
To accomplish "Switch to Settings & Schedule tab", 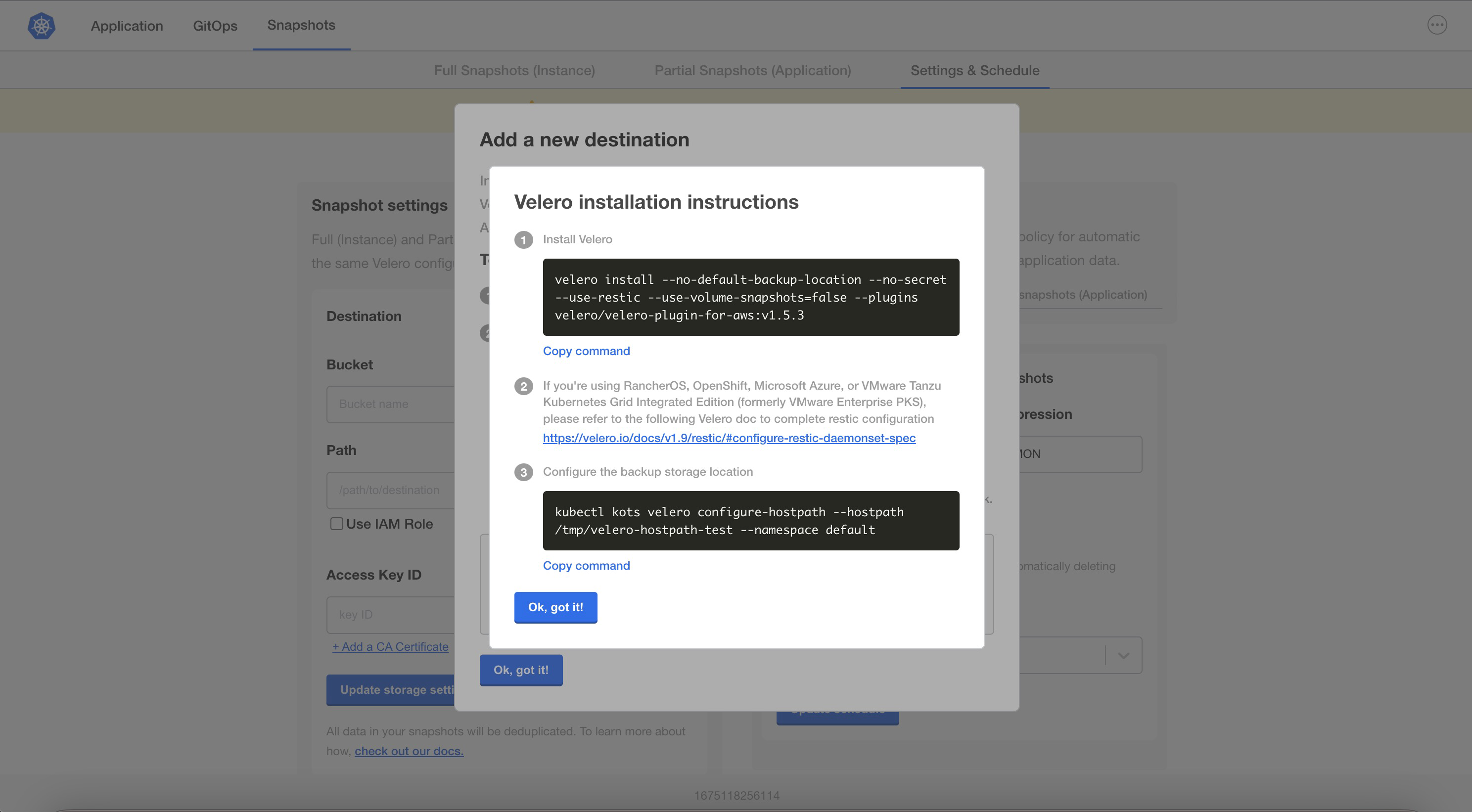I will (x=974, y=70).
